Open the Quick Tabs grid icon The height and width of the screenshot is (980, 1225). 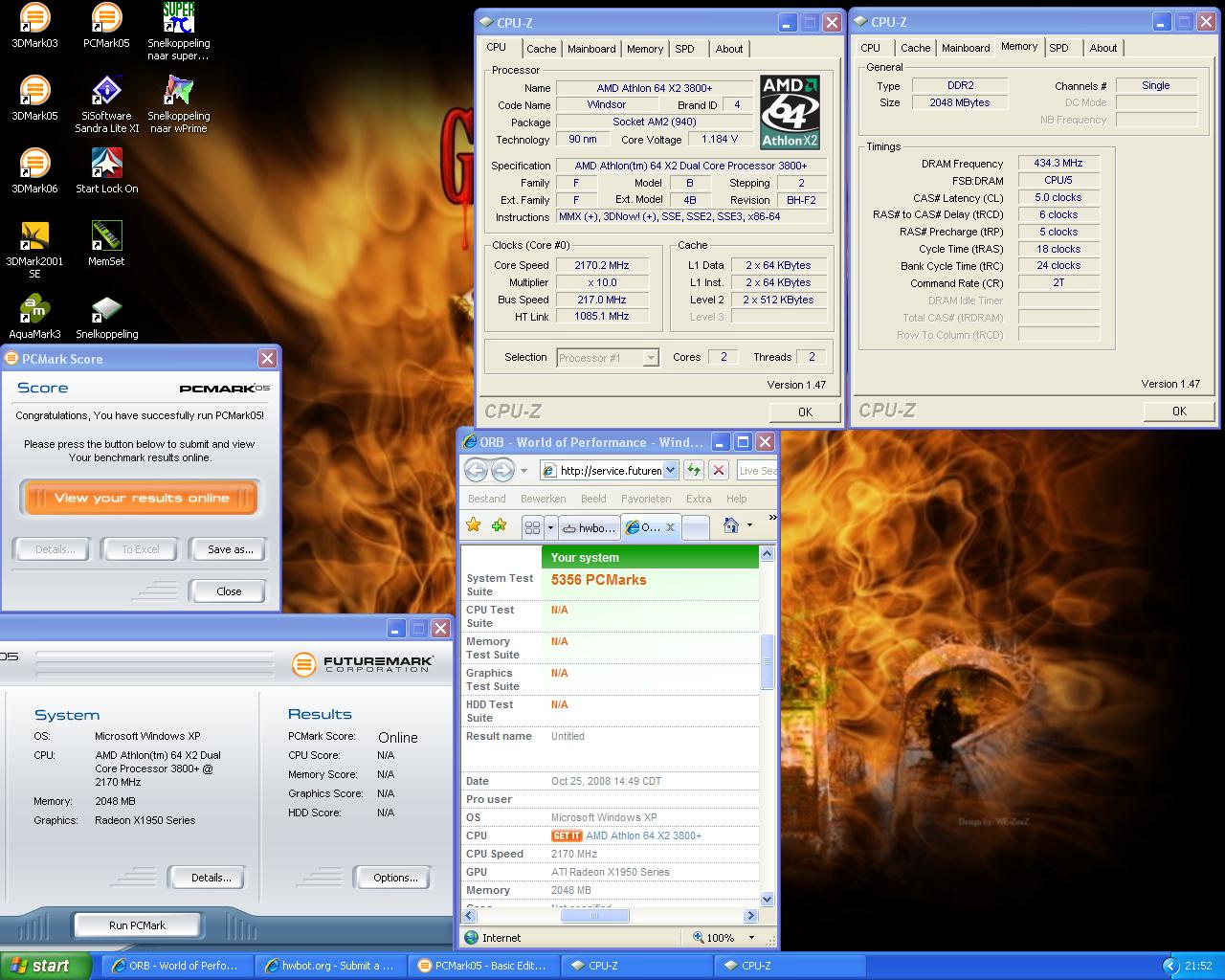click(533, 527)
